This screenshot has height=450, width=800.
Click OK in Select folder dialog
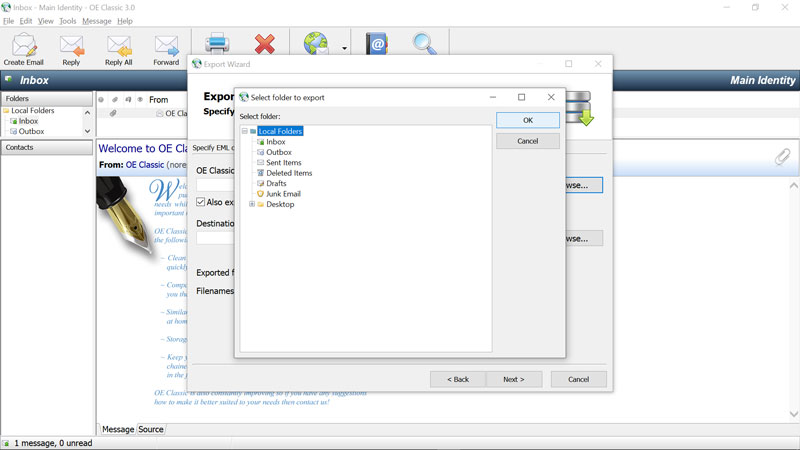coord(528,120)
